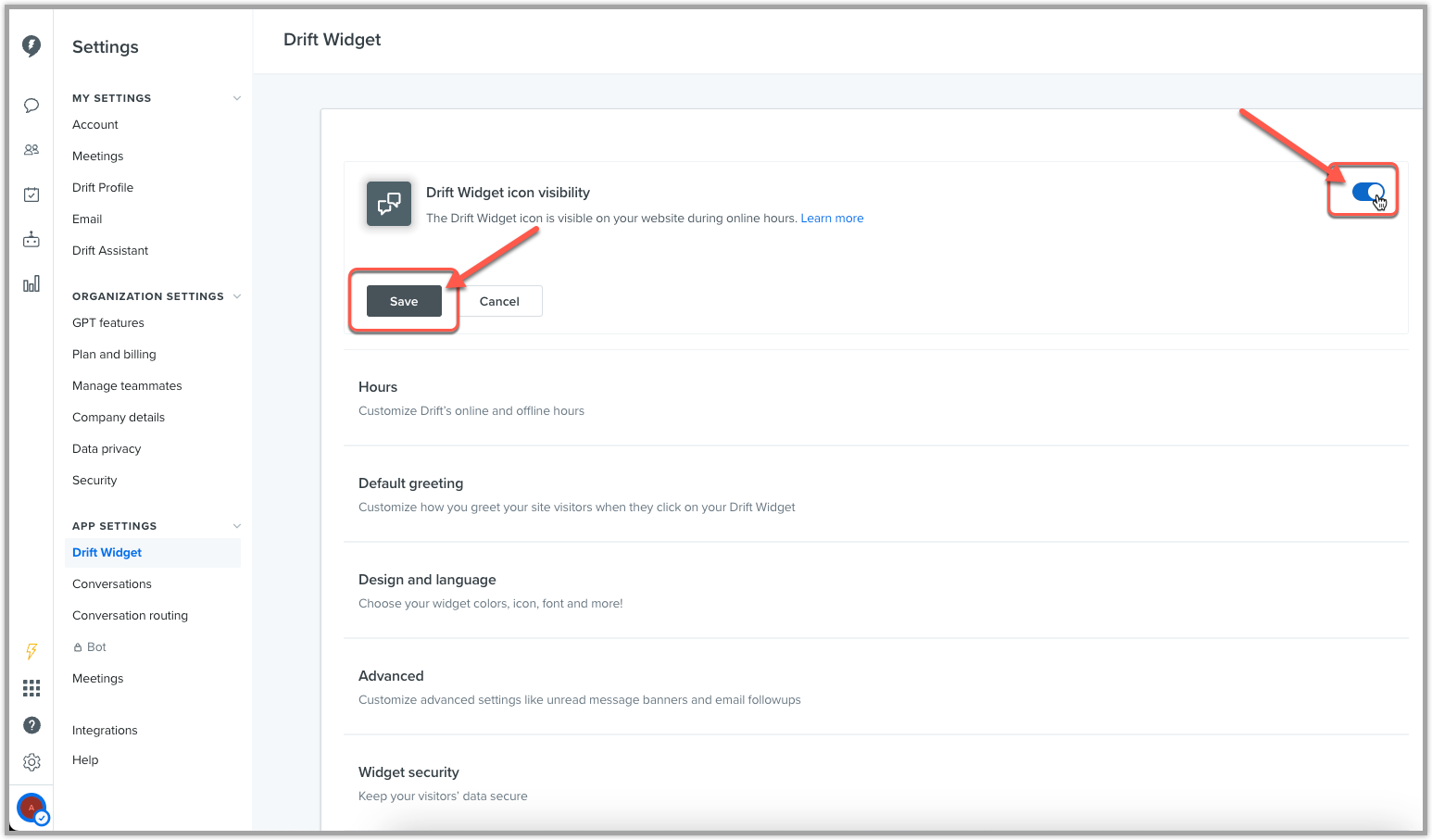Open Security settings
Viewport: 1432px width, 840px height.
click(x=94, y=481)
